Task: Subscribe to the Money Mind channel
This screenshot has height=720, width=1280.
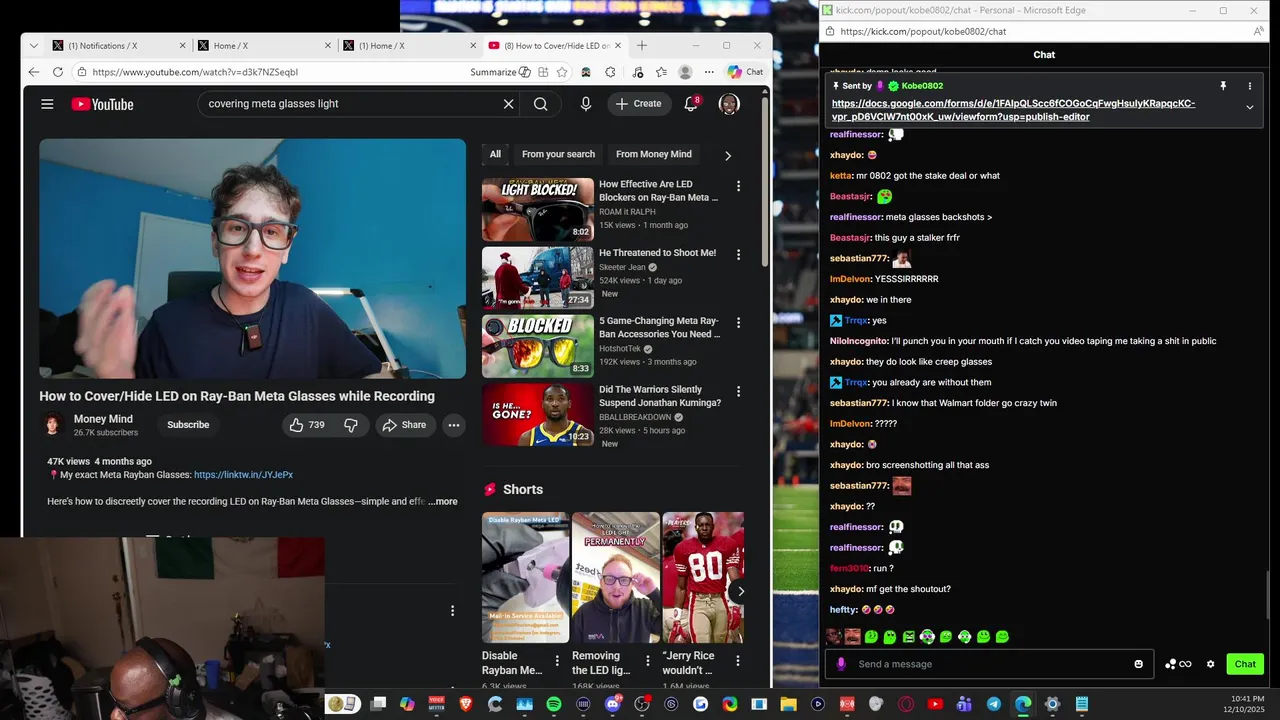Action: pyautogui.click(x=188, y=425)
